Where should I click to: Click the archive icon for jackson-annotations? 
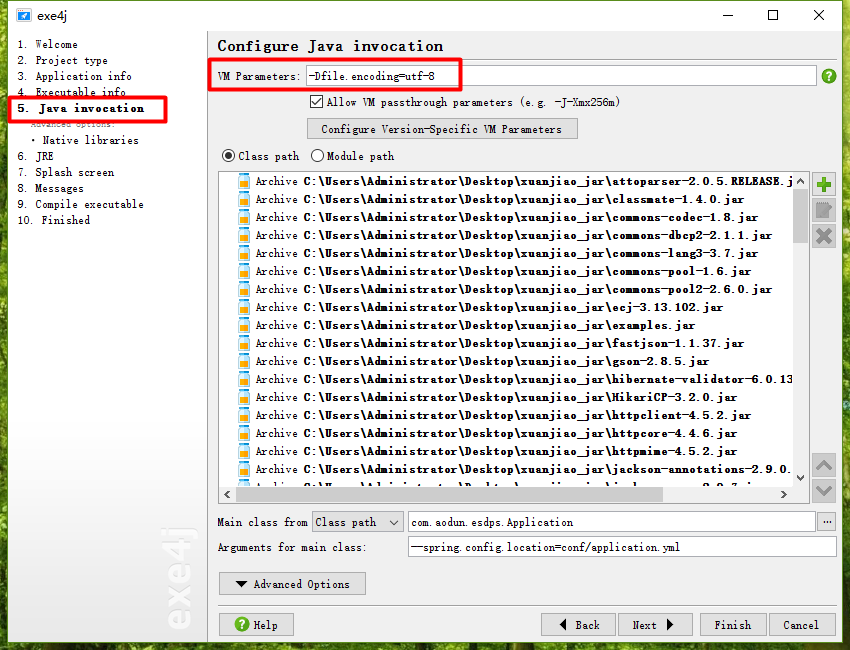click(244, 469)
